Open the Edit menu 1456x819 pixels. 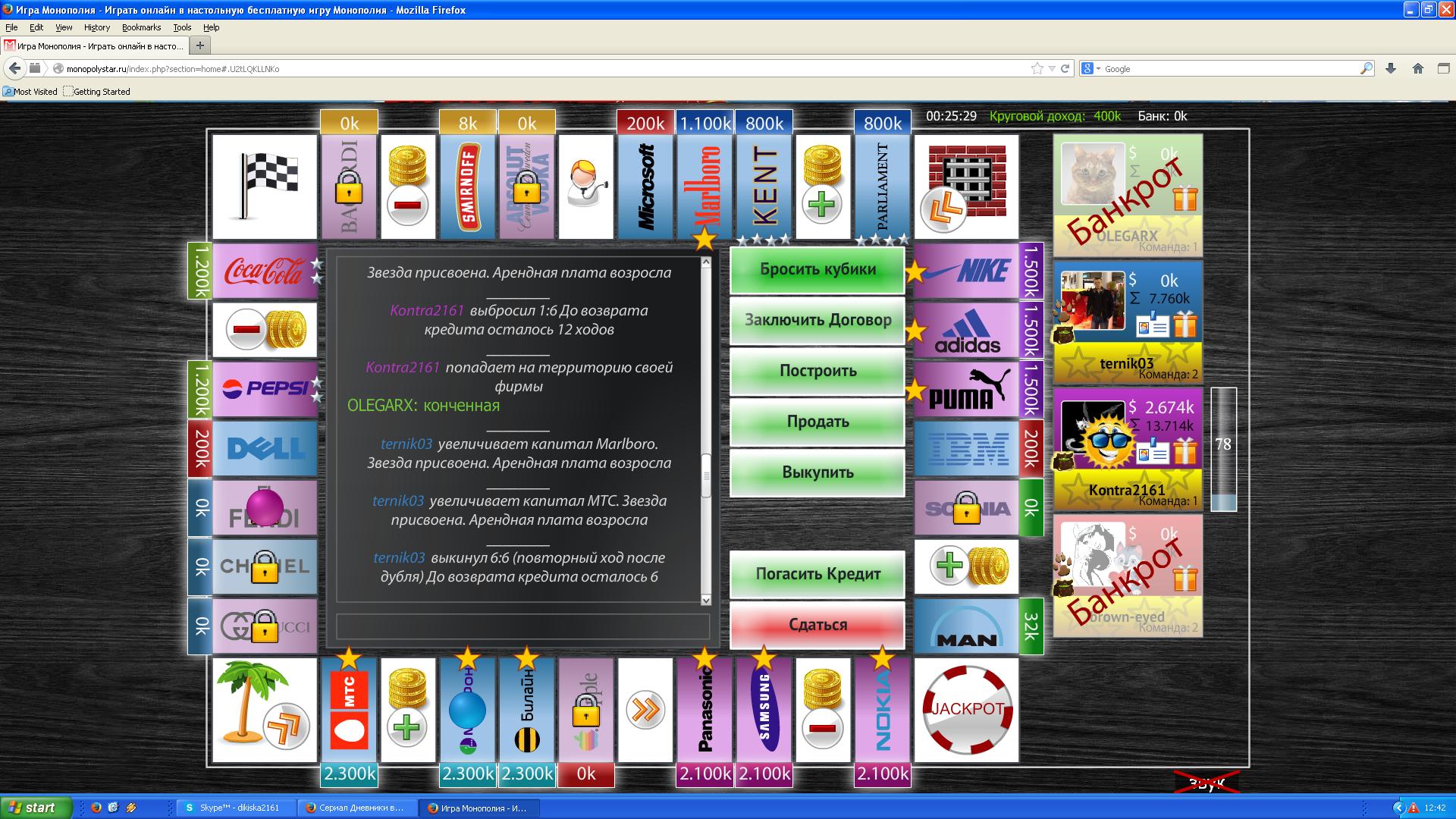coord(36,27)
